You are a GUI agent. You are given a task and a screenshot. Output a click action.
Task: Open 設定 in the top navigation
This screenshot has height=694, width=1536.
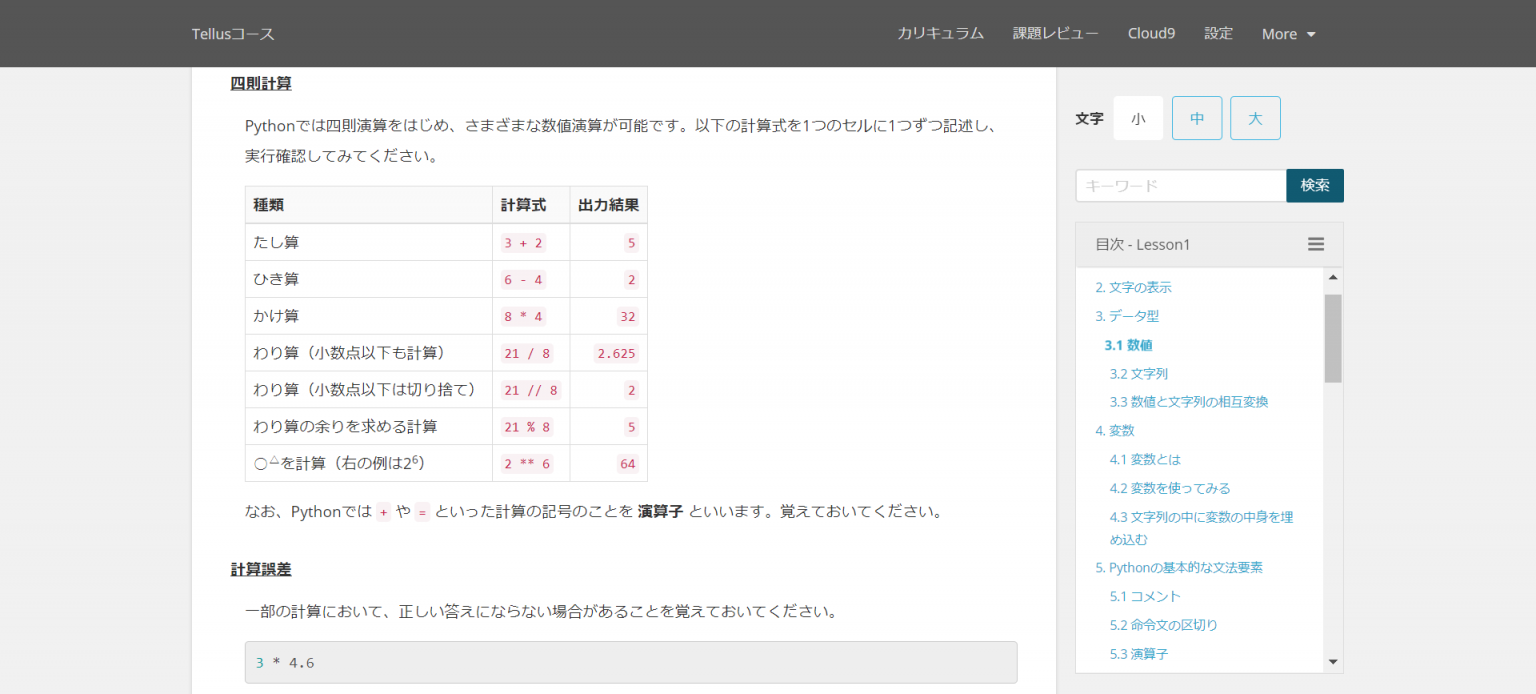coord(1218,33)
